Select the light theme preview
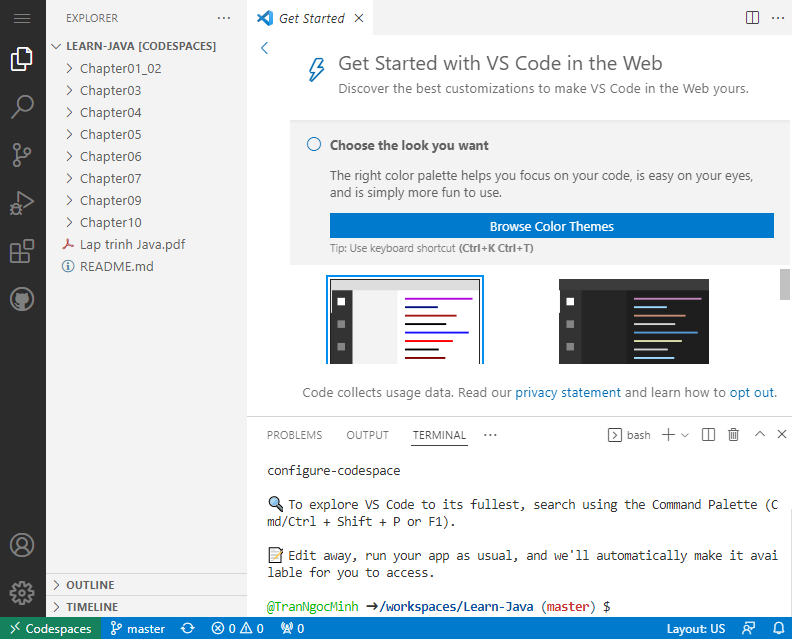This screenshot has width=792, height=639. [x=405, y=320]
